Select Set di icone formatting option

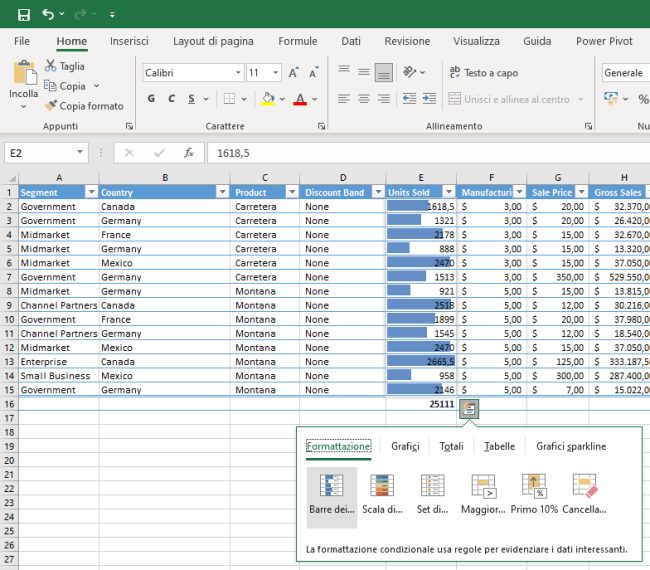[433, 486]
